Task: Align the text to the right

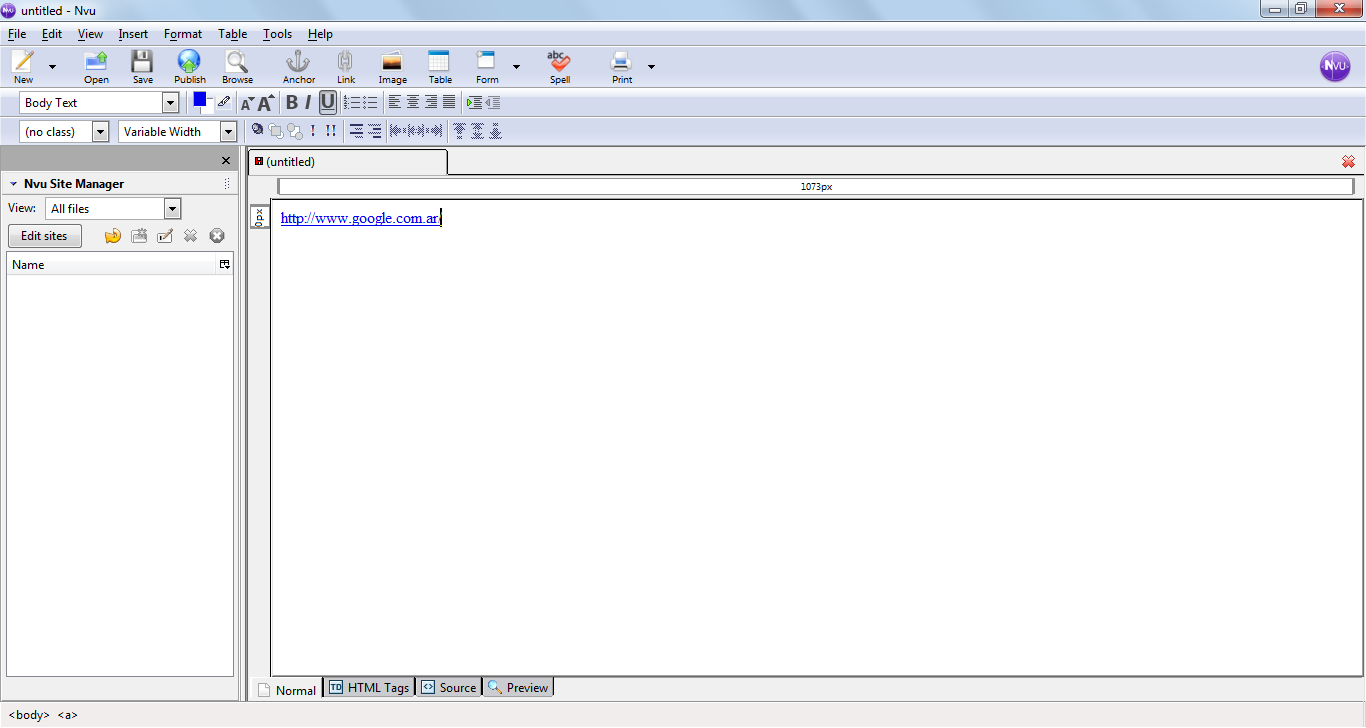Action: pos(431,102)
